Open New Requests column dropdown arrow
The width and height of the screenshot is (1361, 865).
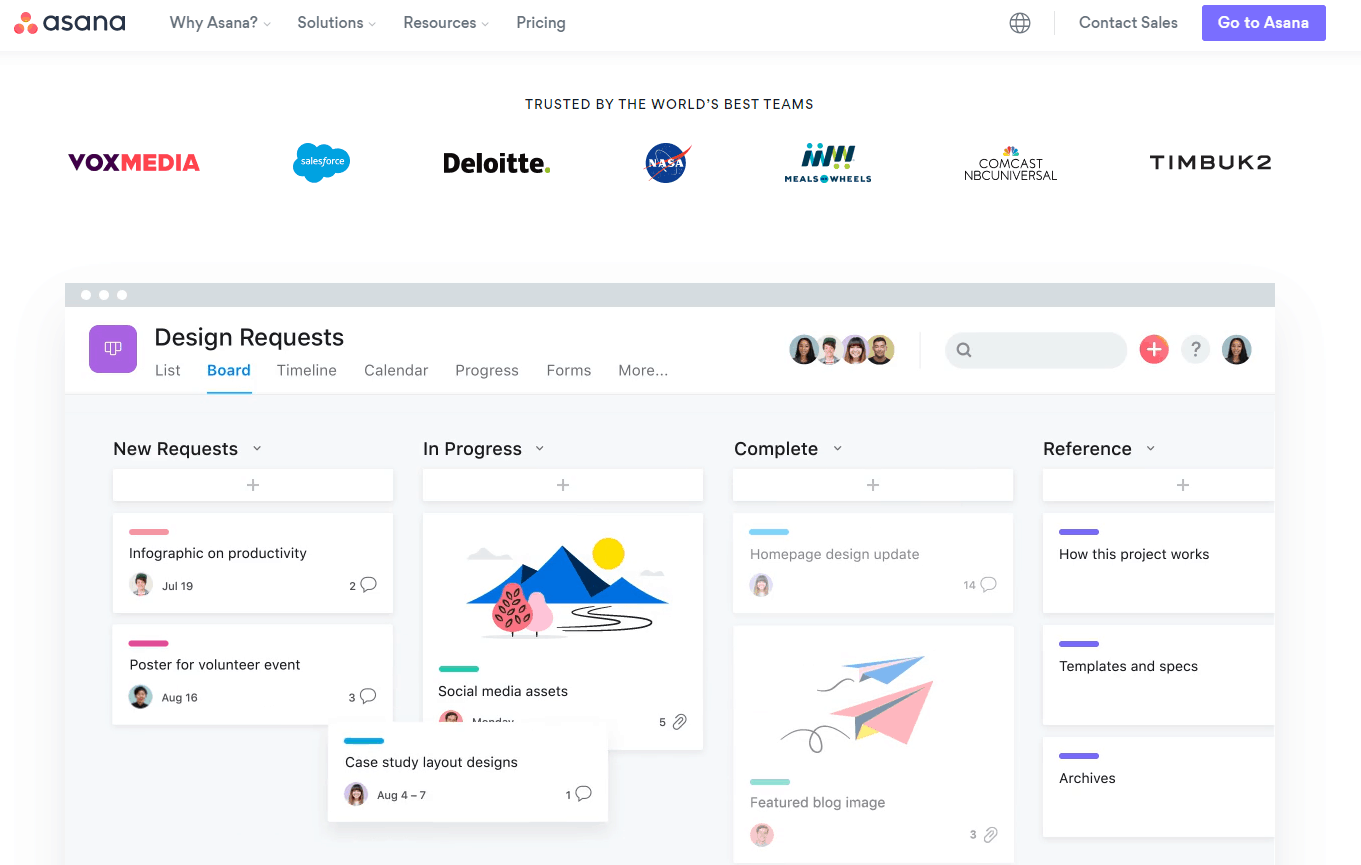pos(257,448)
